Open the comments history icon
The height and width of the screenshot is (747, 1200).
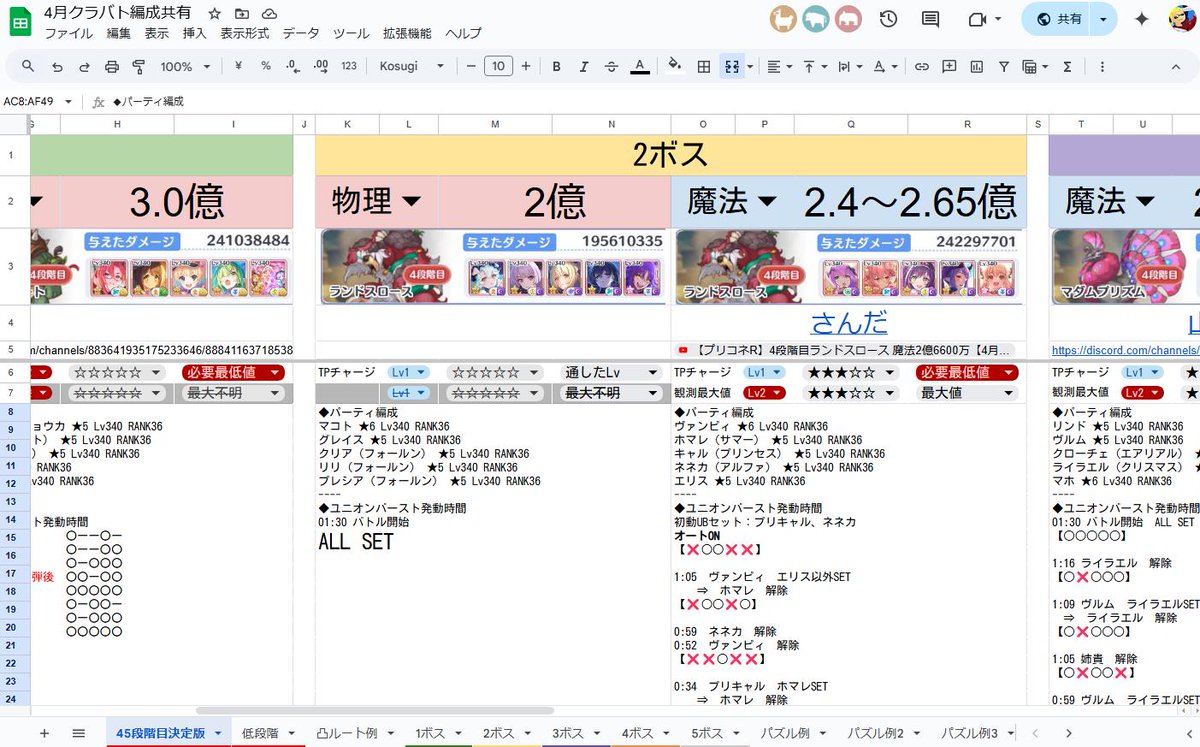pos(930,20)
